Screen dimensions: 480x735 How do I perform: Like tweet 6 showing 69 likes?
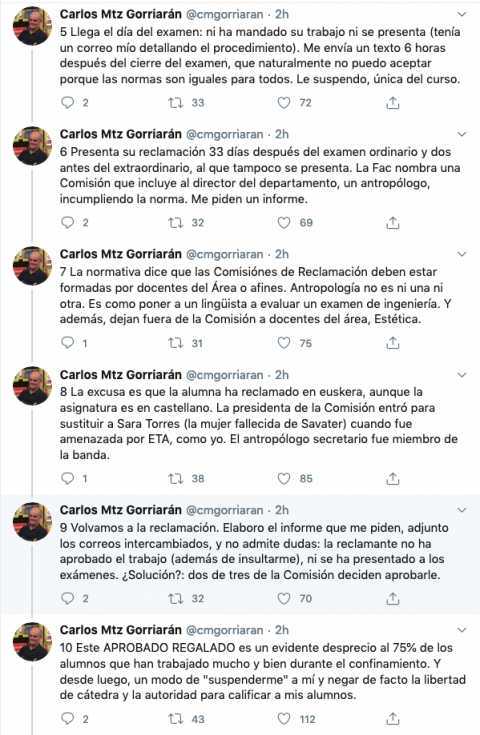tap(284, 223)
